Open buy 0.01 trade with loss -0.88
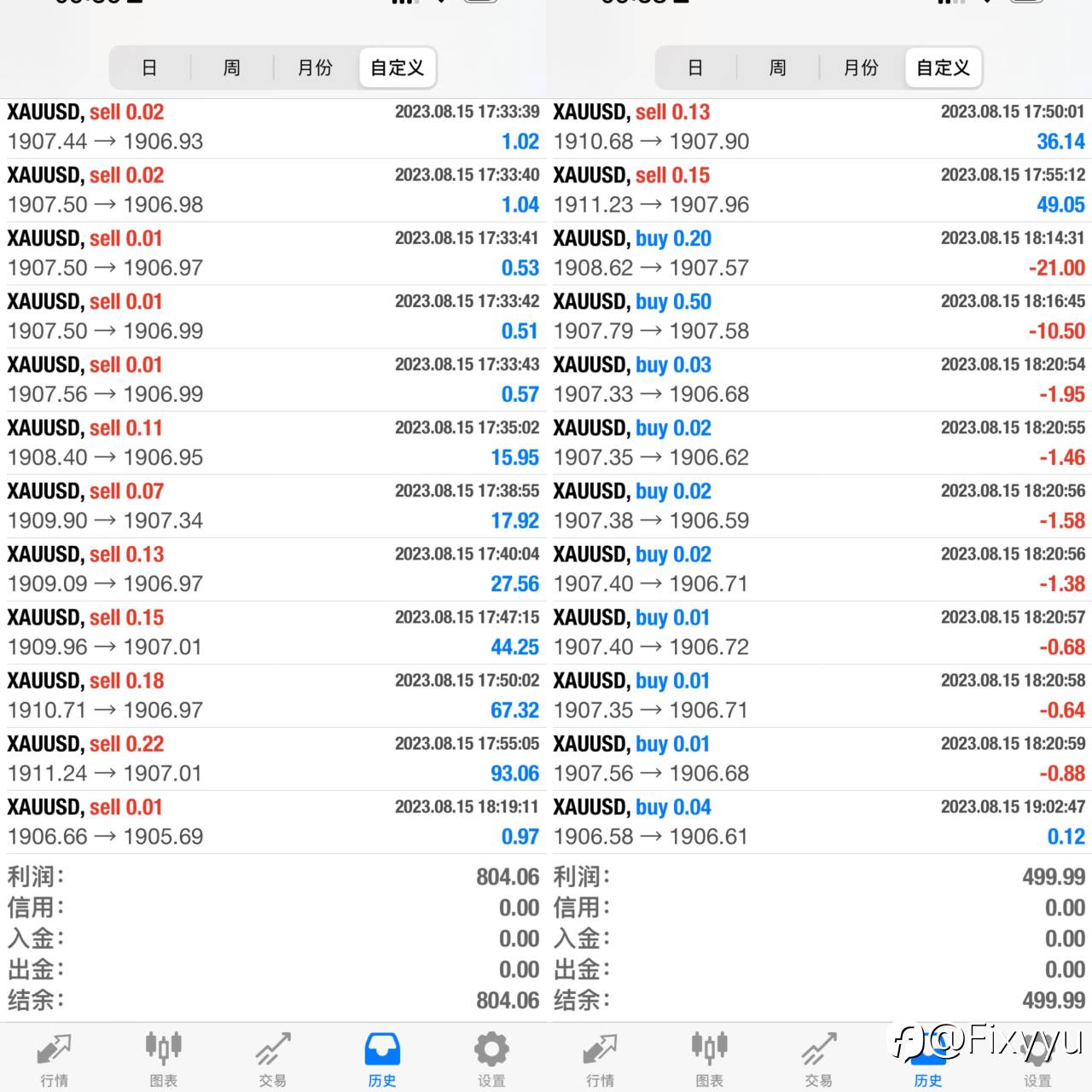 click(x=819, y=758)
